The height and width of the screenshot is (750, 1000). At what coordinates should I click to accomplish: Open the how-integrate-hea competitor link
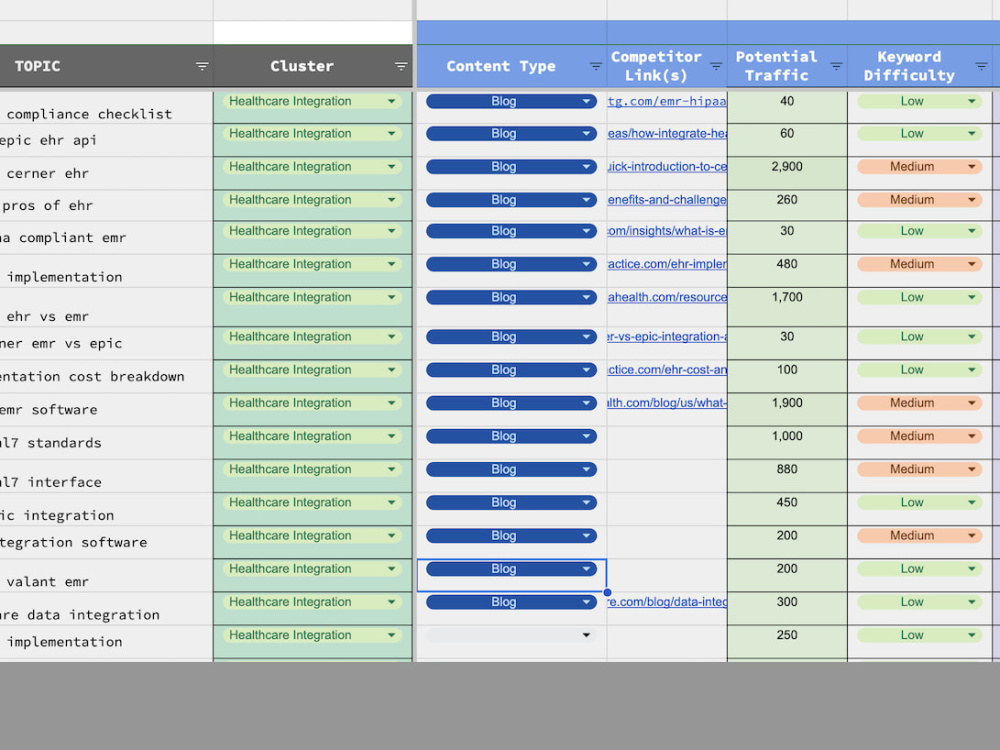(x=667, y=134)
